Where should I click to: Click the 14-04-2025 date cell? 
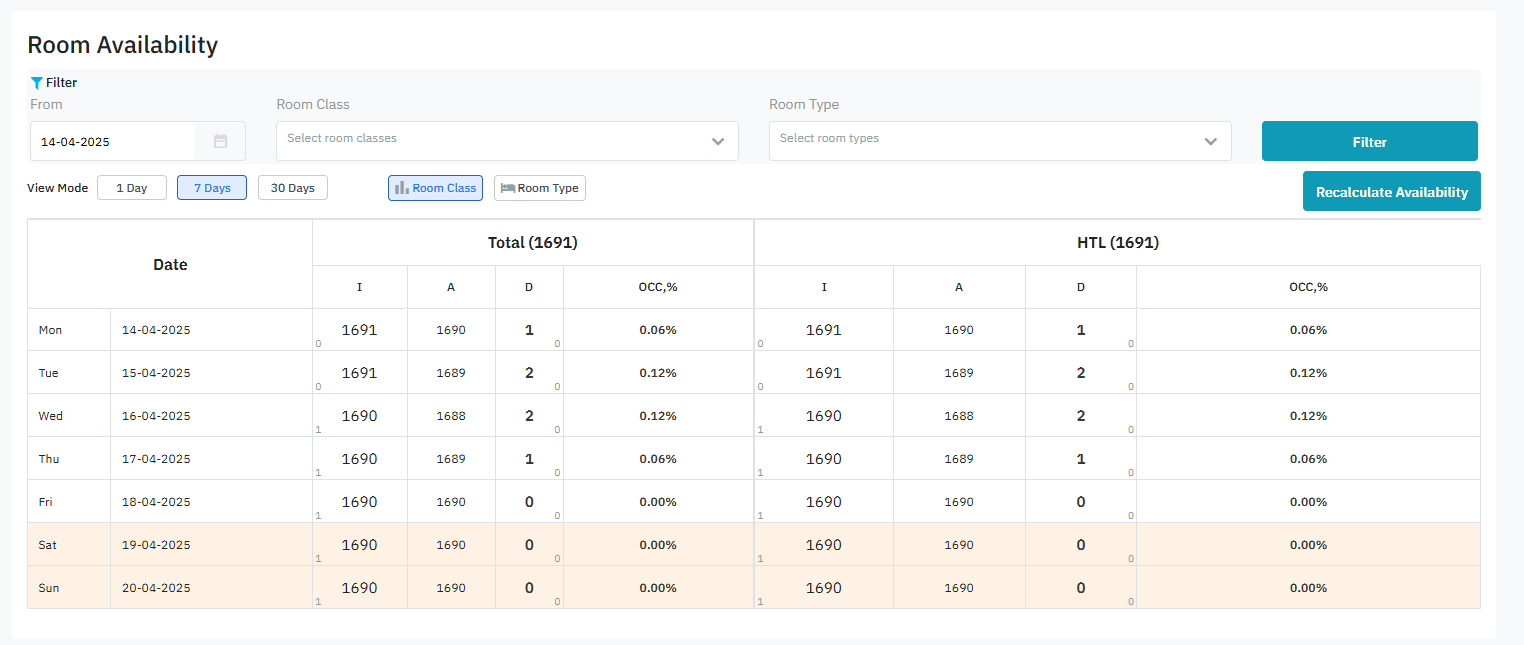155,330
